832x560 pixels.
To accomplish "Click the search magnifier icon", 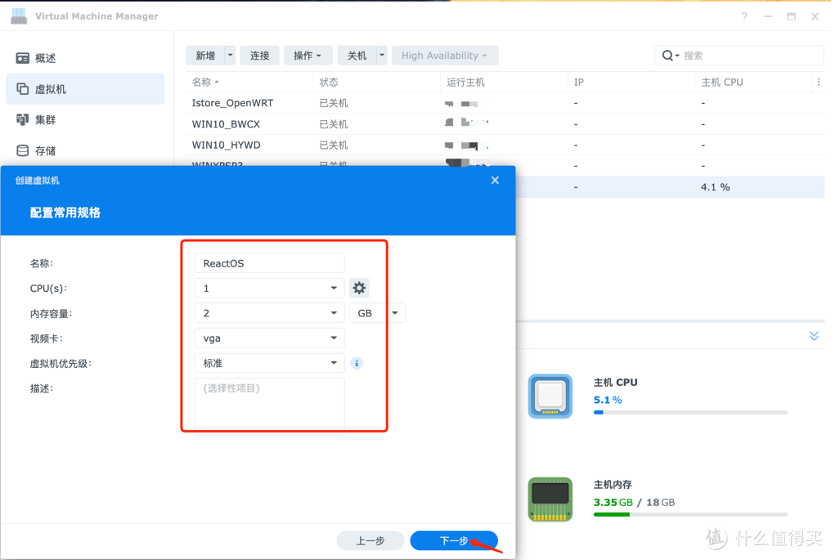I will [x=667, y=56].
